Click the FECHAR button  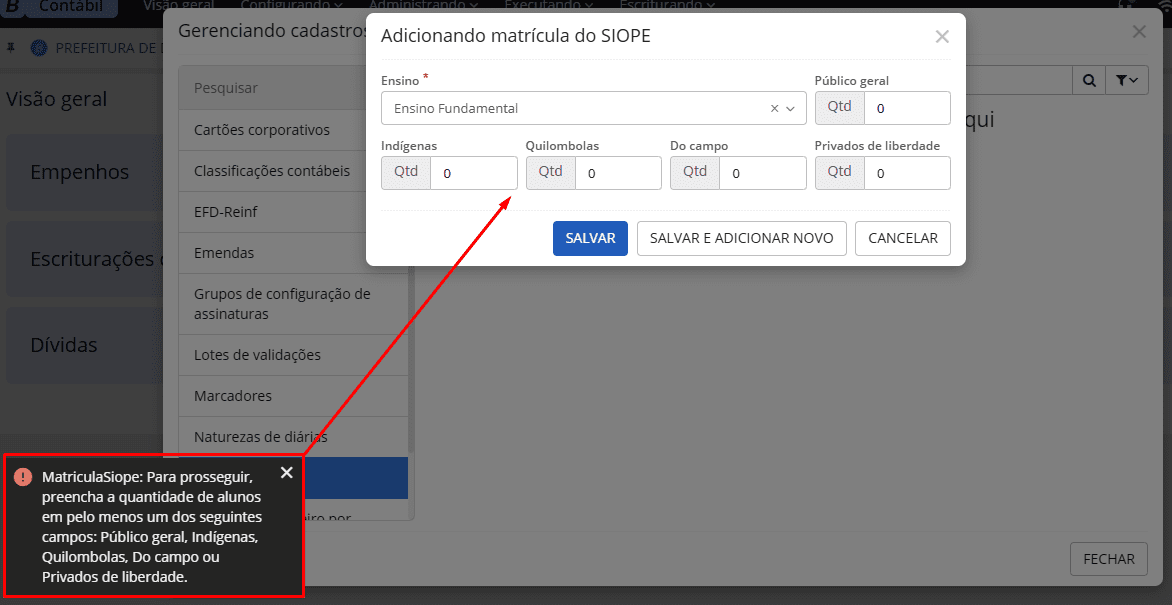click(x=1108, y=559)
